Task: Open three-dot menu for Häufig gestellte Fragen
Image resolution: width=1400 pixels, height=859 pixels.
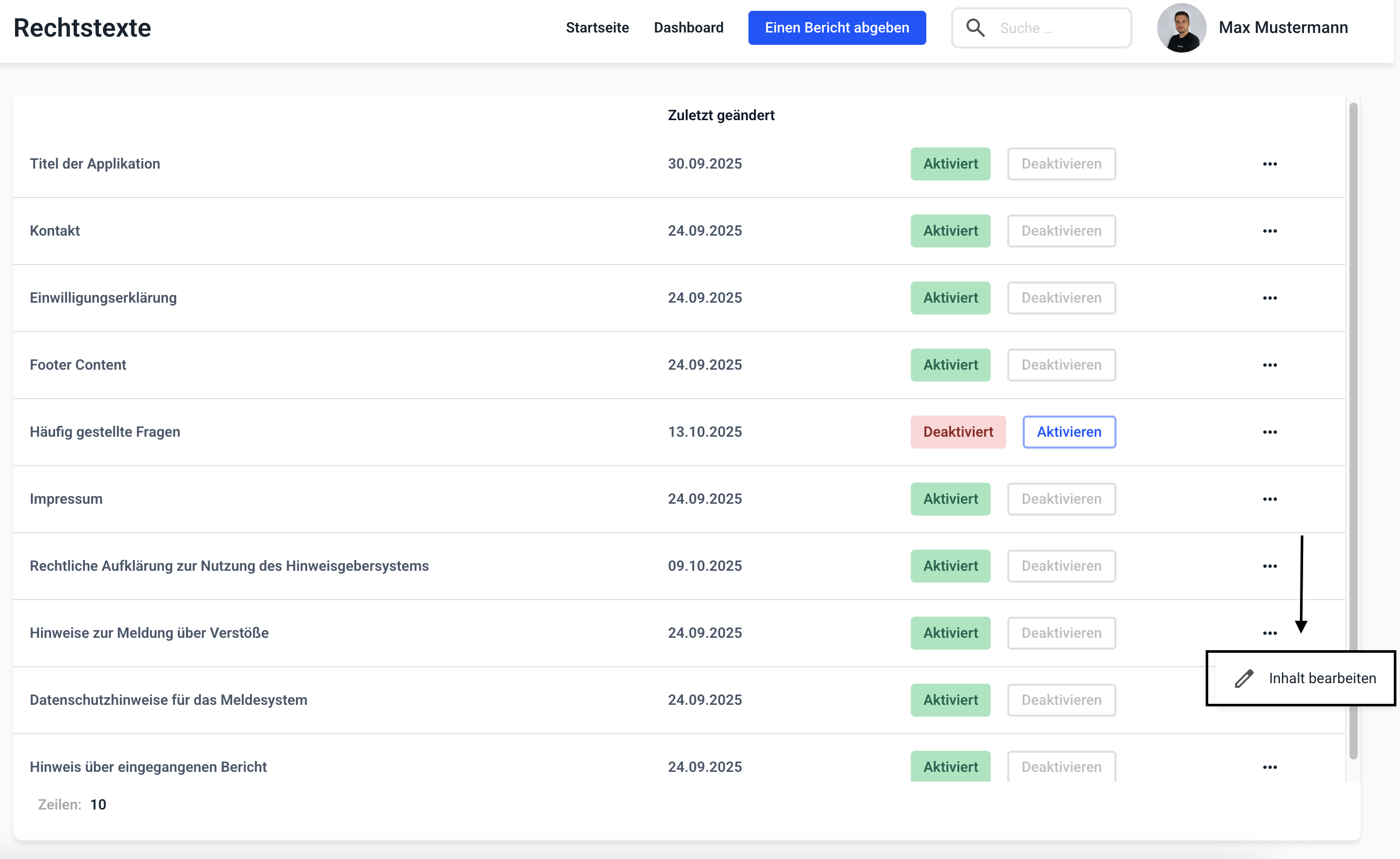Action: (x=1269, y=433)
